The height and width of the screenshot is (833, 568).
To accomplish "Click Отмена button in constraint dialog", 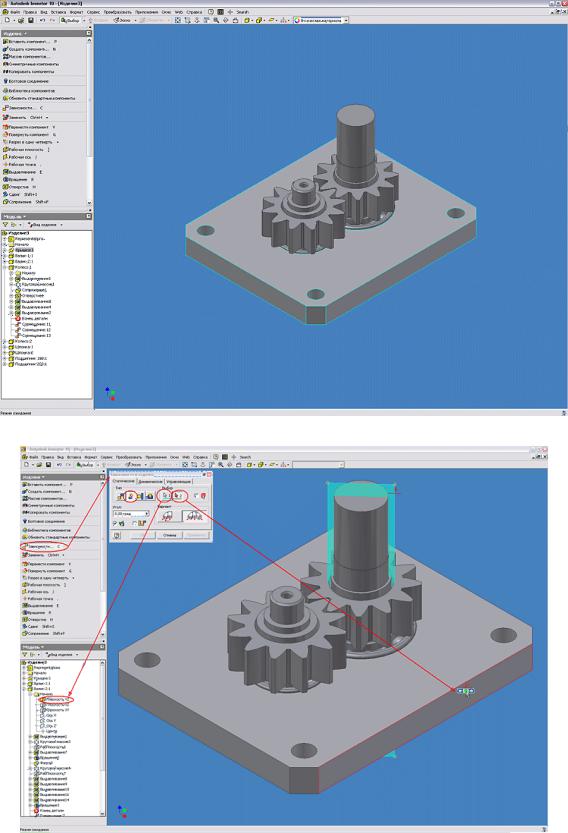I will (169, 536).
